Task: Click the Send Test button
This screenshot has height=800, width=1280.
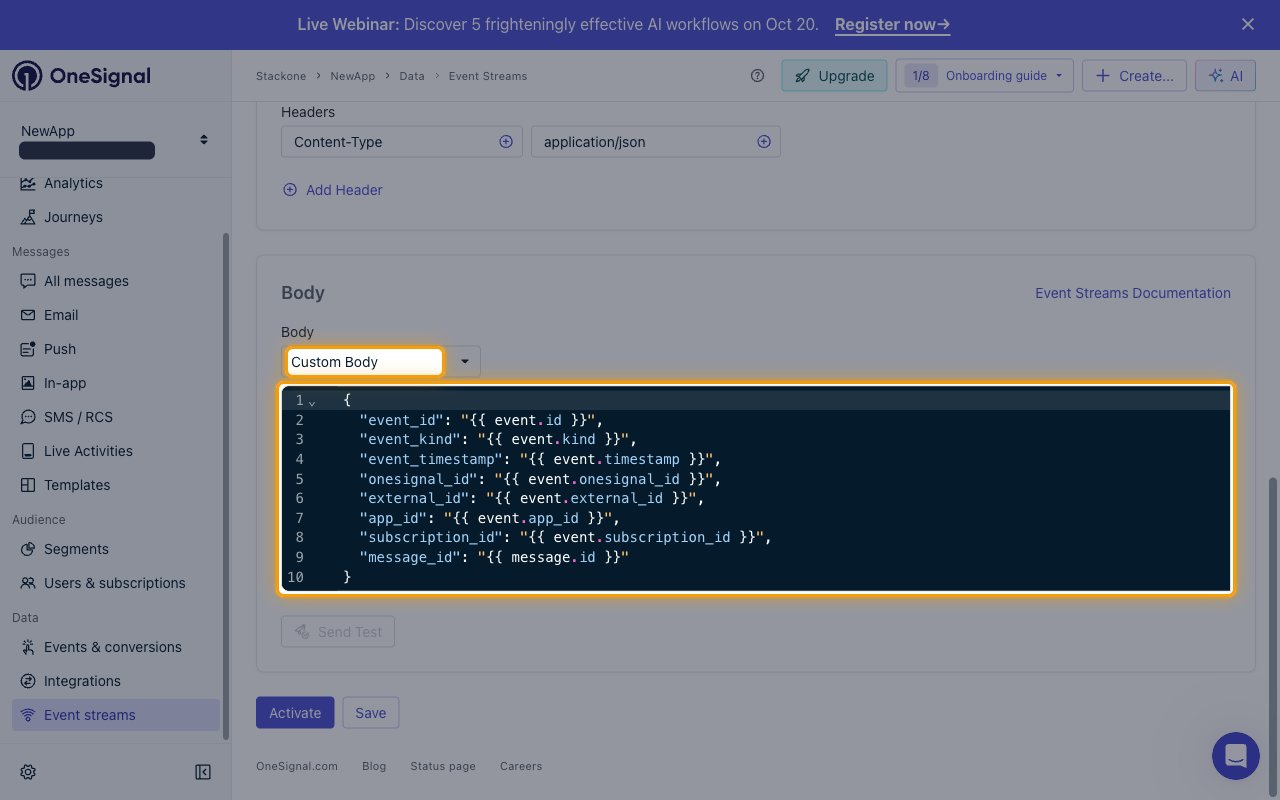Action: click(338, 632)
